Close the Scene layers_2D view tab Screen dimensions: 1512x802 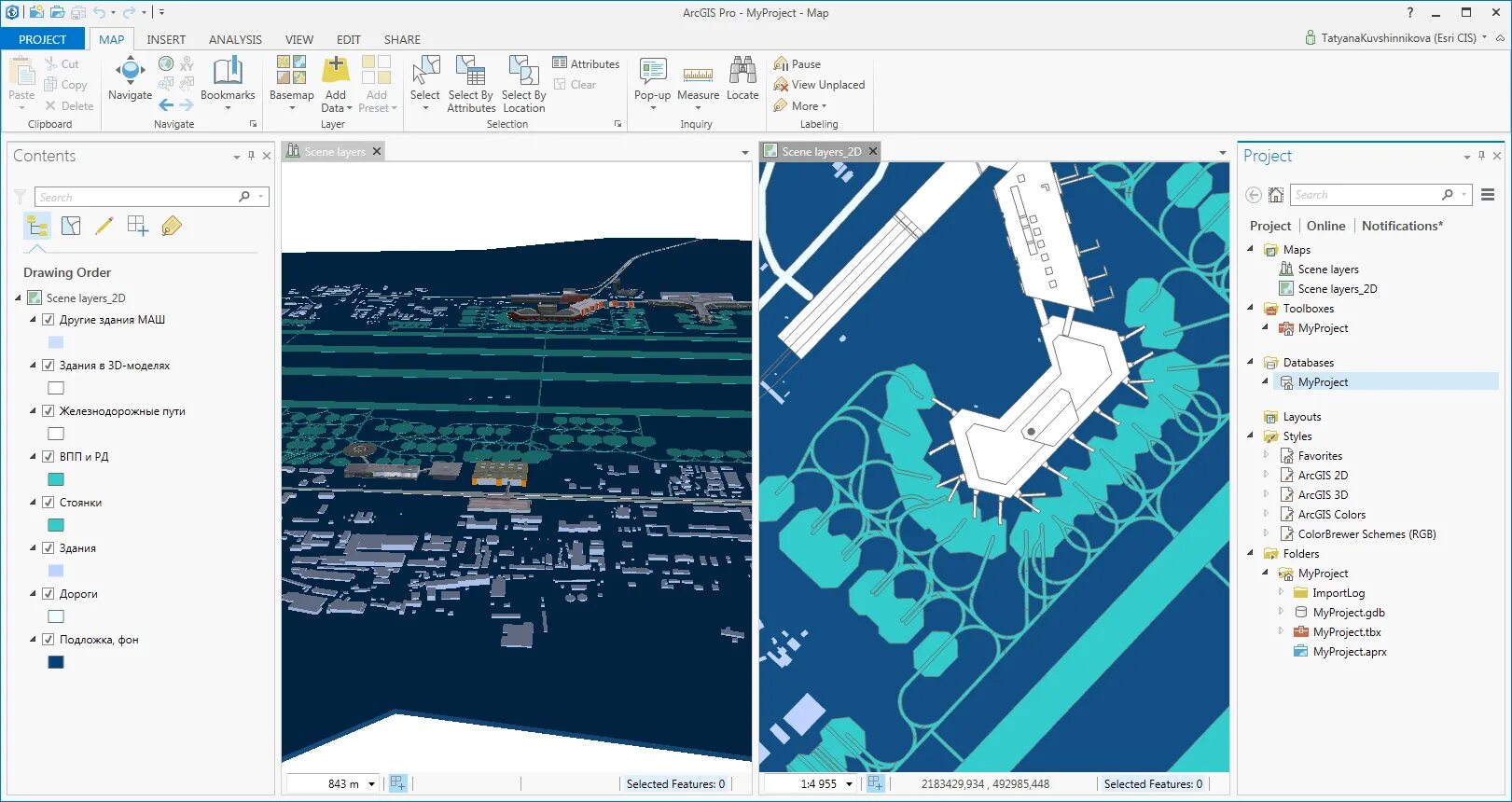click(873, 151)
